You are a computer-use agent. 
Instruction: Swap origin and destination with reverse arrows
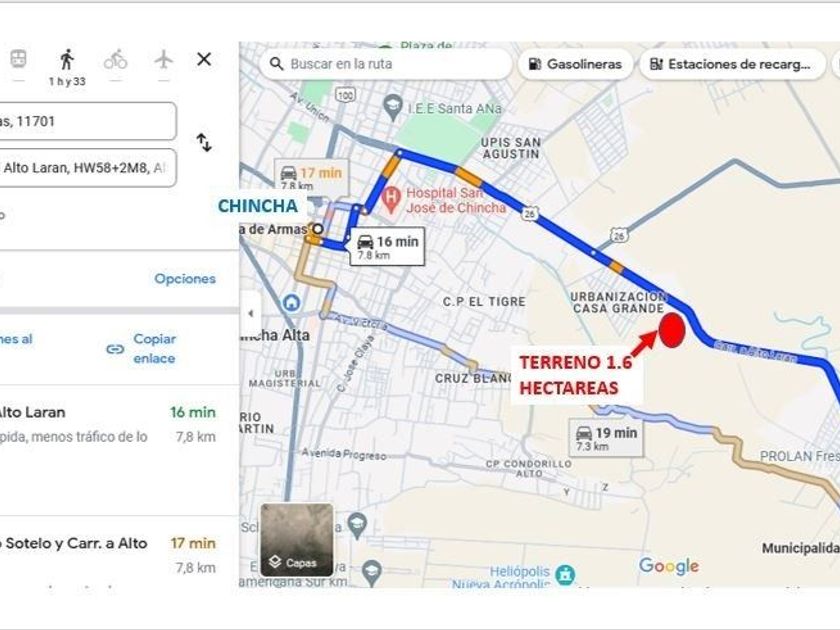(204, 142)
